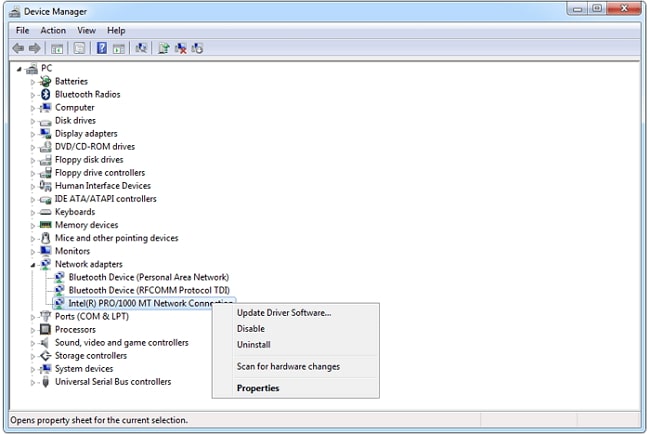Expand the Disk drives node arrow
Viewport: 650px width, 434px height.
(33, 121)
